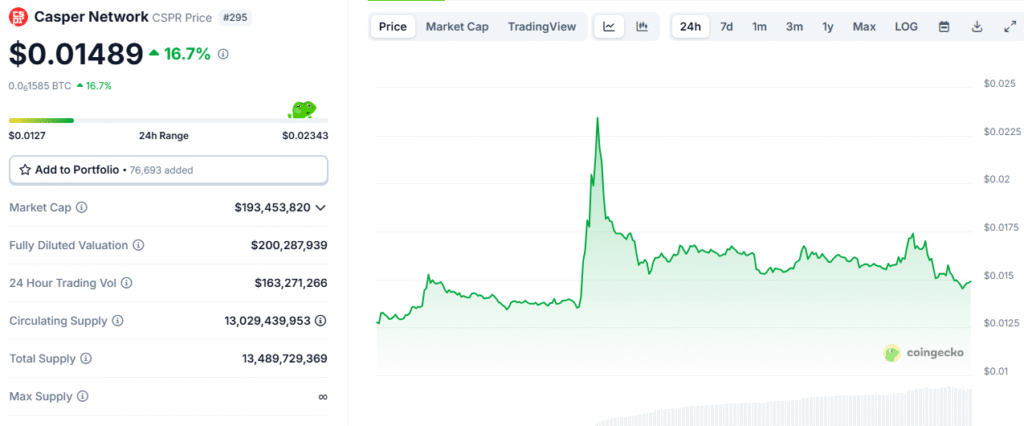Click the $0.02343 24h high value

click(305, 136)
